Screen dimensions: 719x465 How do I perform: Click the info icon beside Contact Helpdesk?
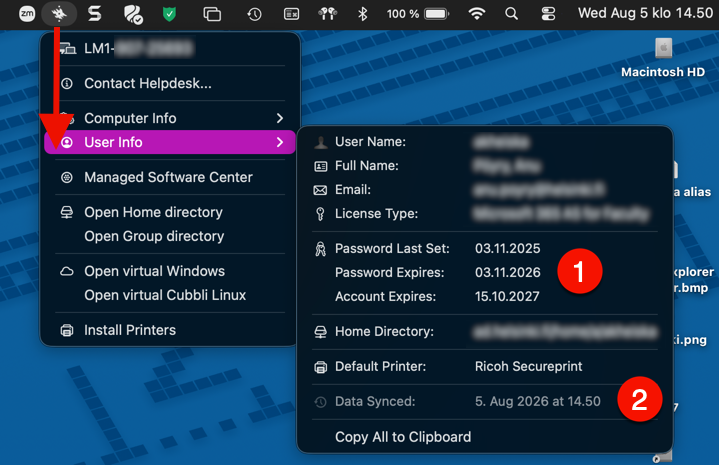67,83
